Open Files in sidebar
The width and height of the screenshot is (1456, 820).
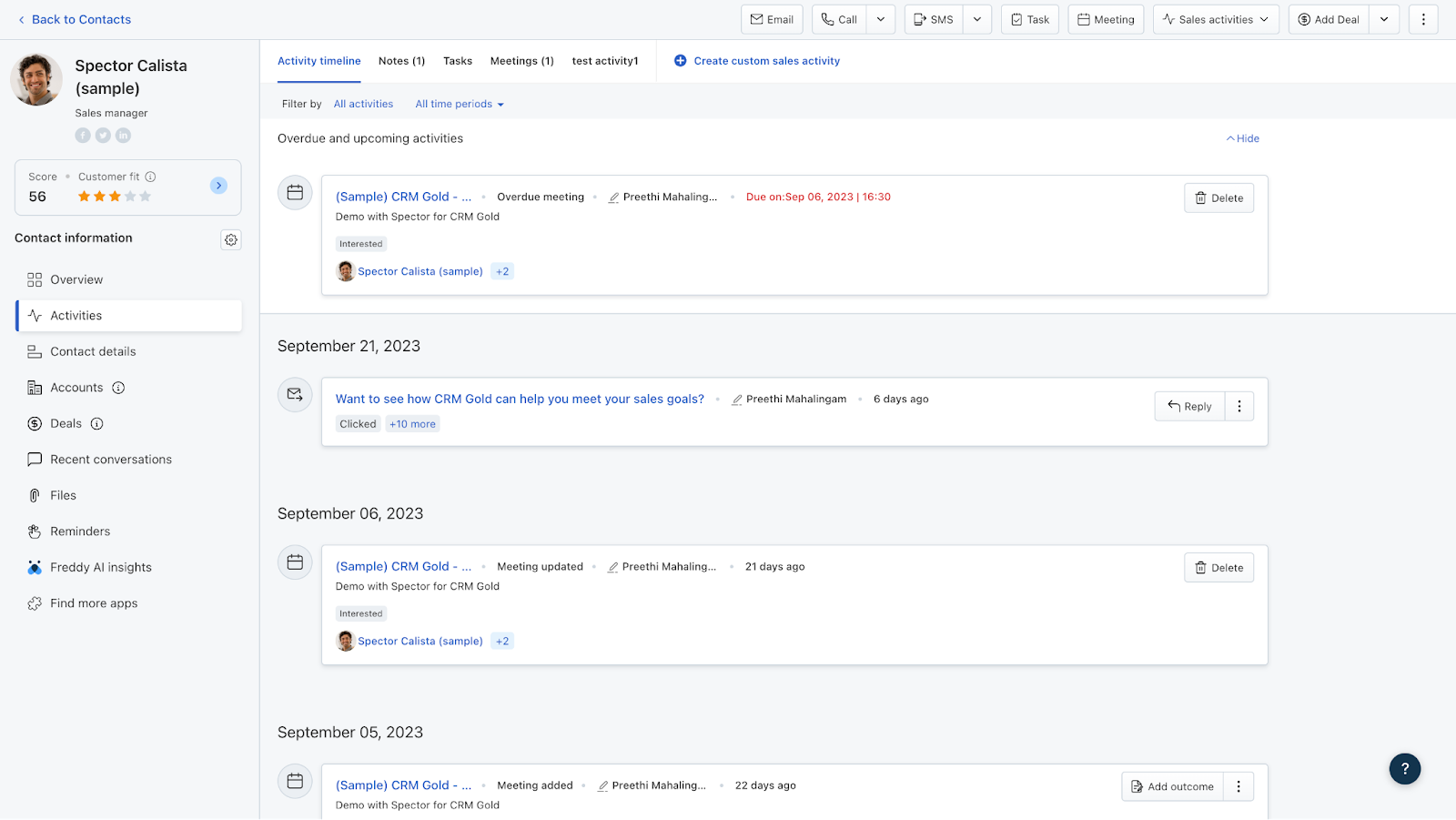point(128,495)
